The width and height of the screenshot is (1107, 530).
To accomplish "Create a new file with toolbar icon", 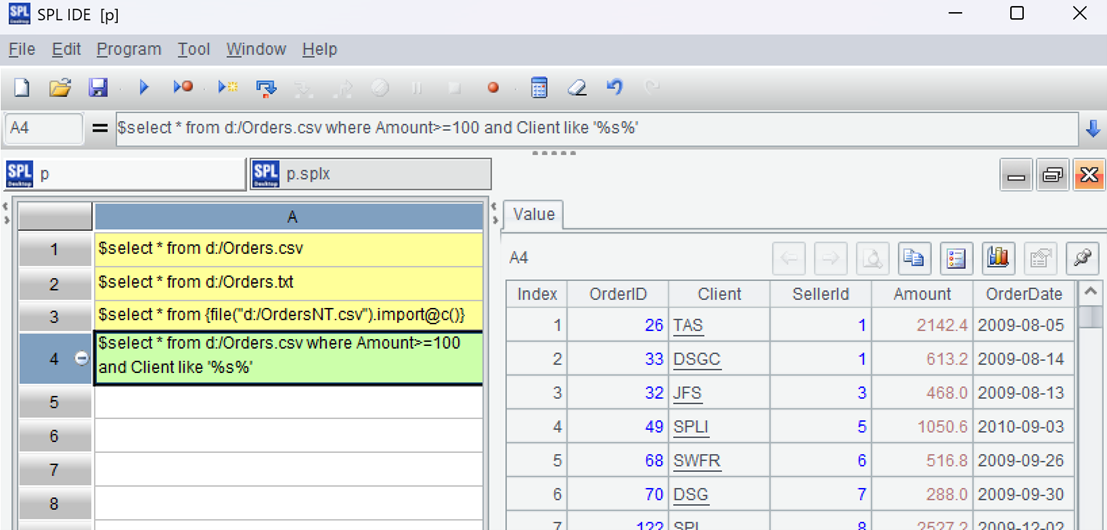I will (22, 88).
